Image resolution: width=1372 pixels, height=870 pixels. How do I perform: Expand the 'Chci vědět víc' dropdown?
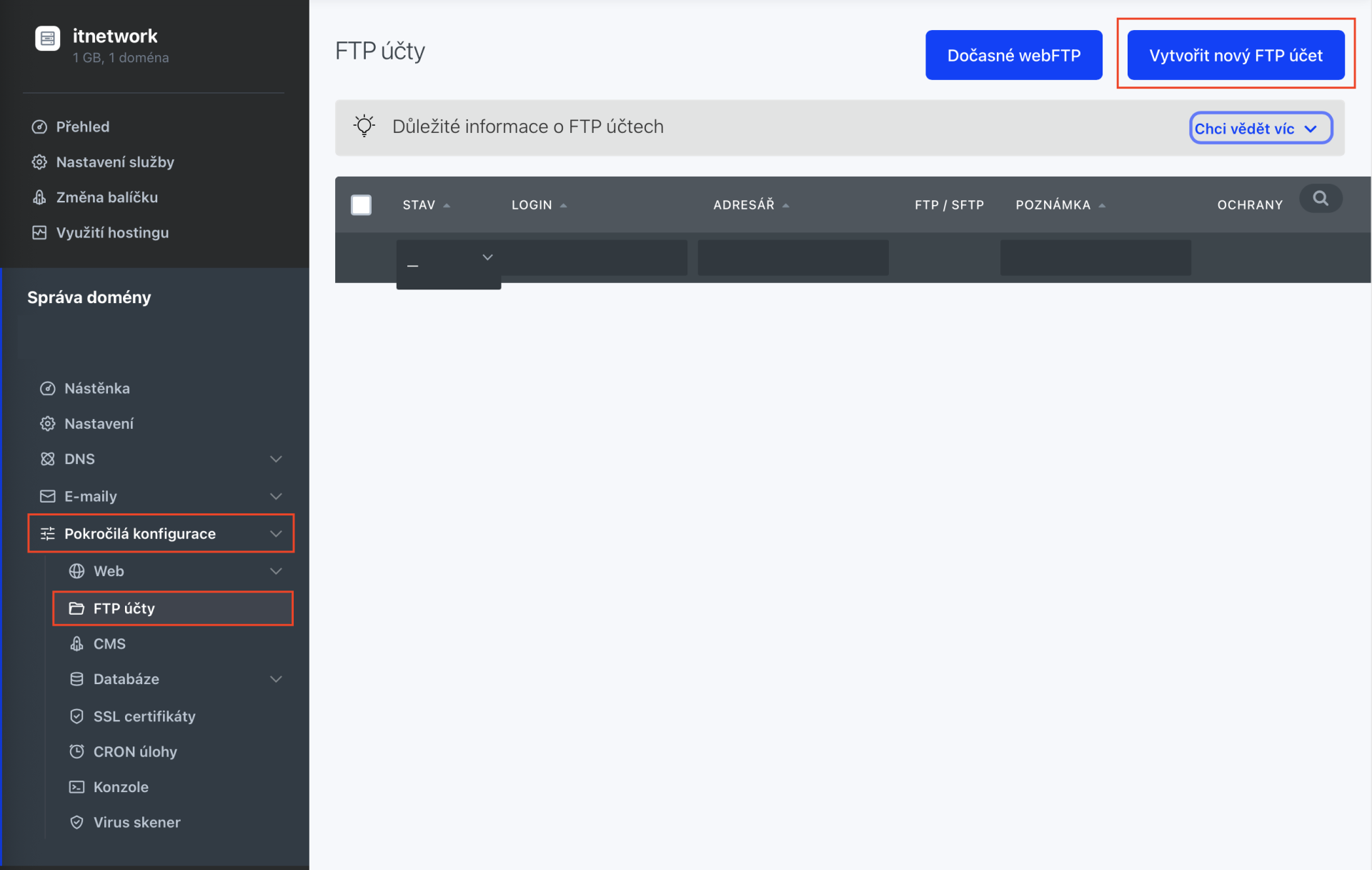tap(1260, 129)
